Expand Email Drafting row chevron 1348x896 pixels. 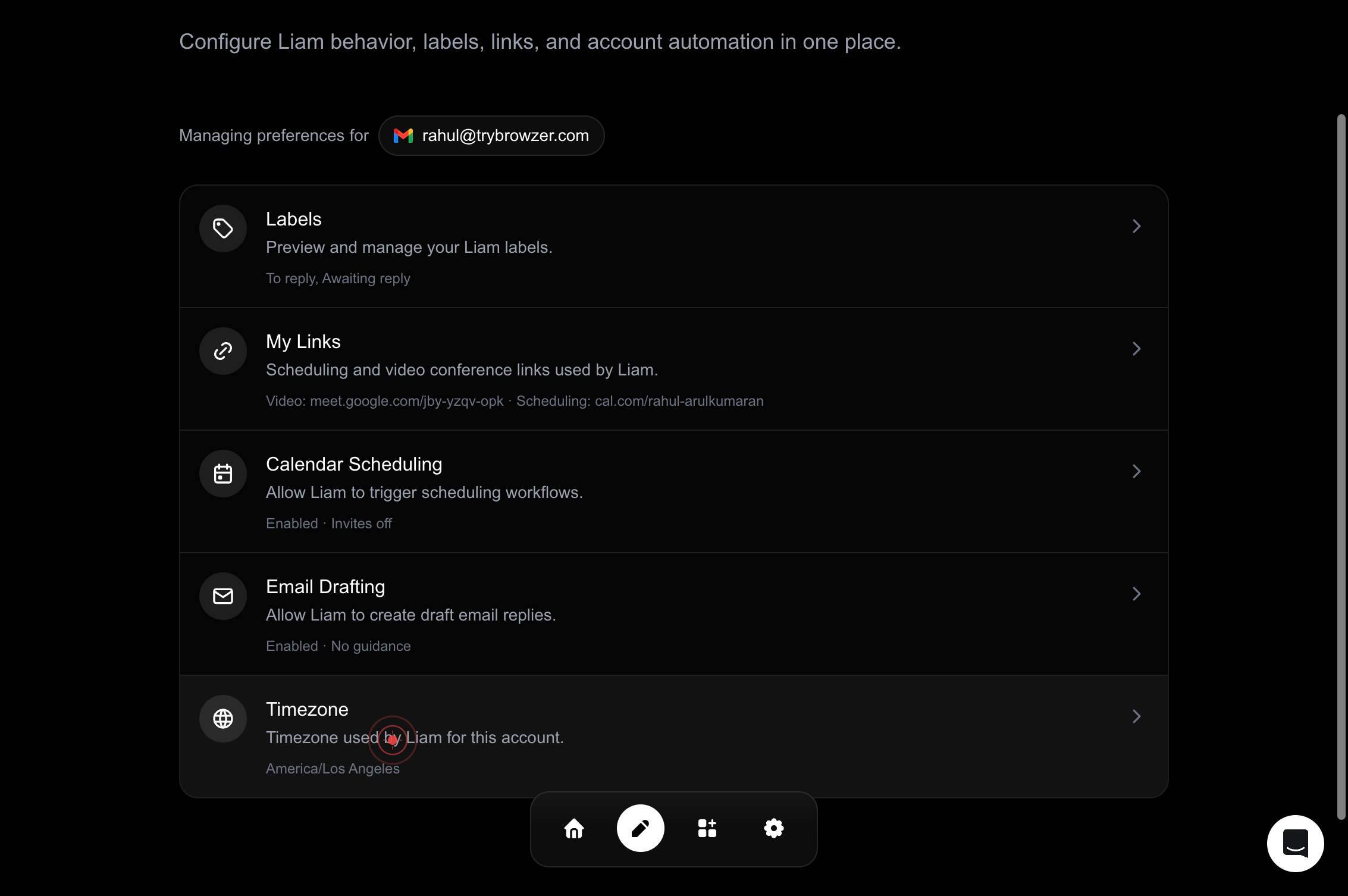[1136, 594]
